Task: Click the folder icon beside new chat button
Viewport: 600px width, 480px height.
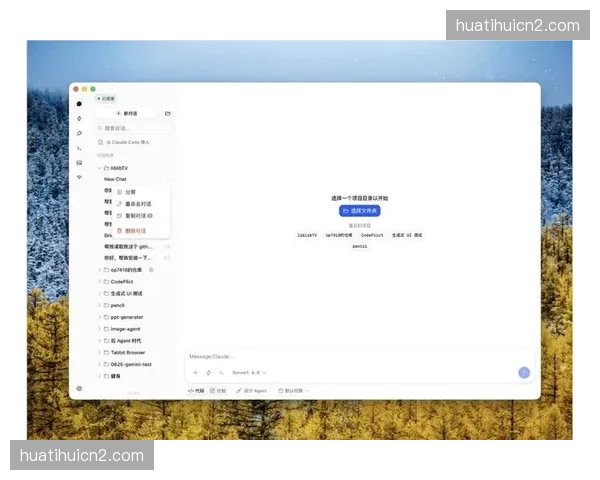Action: (167, 114)
